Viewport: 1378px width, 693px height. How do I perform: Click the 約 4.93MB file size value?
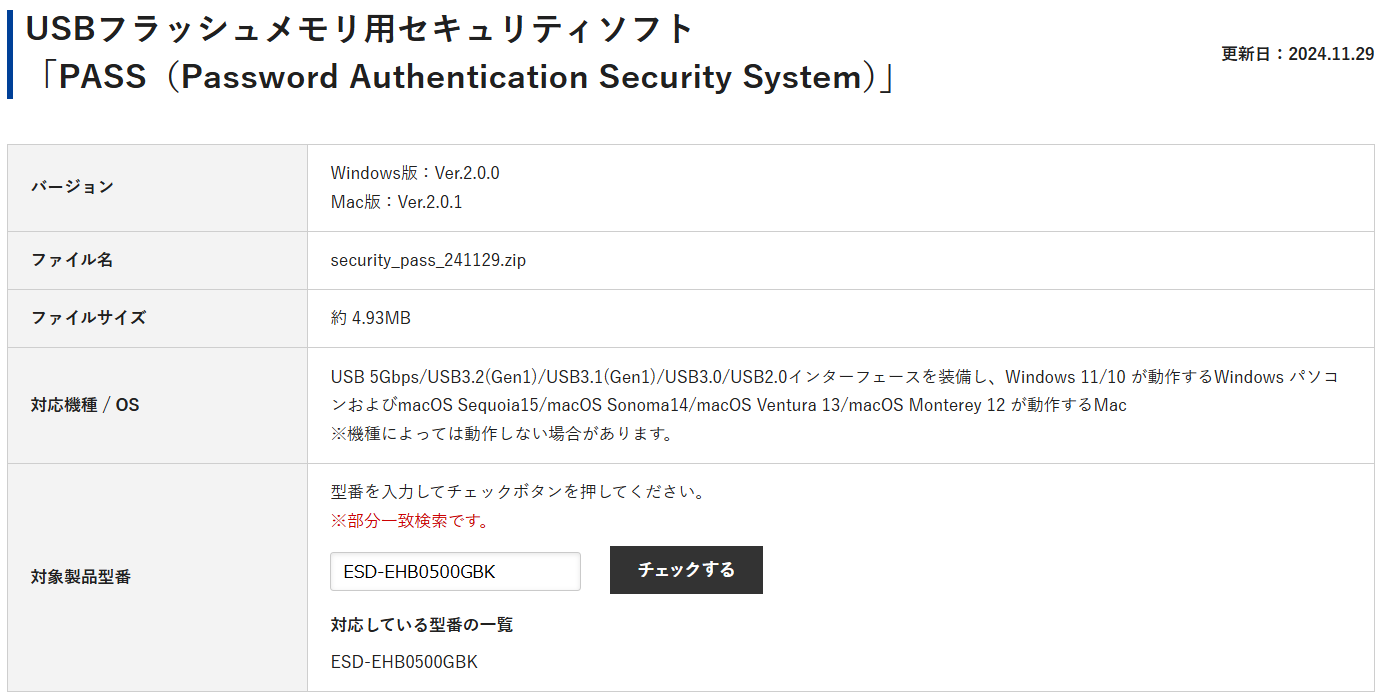pyautogui.click(x=370, y=318)
